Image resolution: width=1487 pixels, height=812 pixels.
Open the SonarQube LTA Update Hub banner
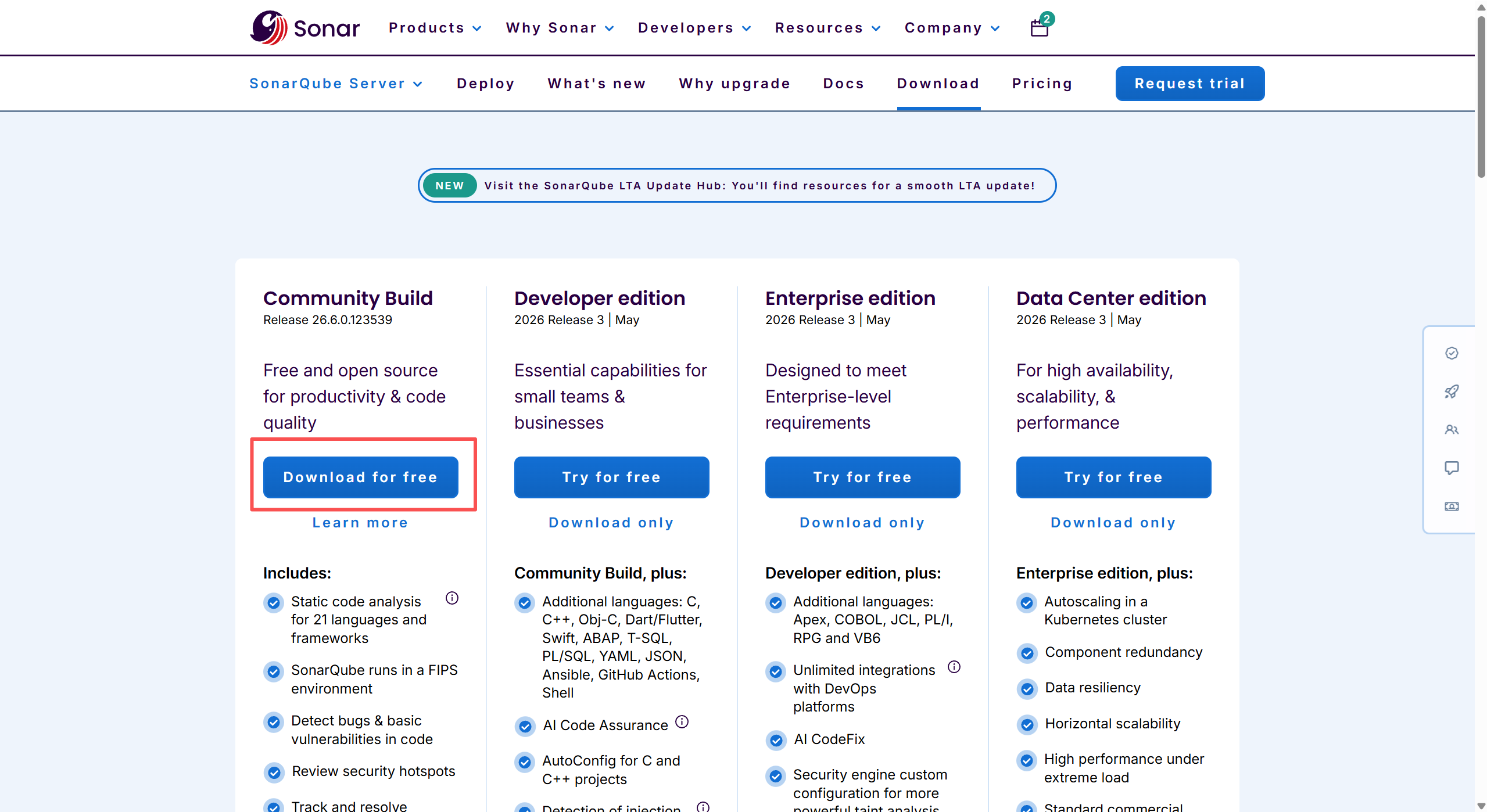pos(737,185)
